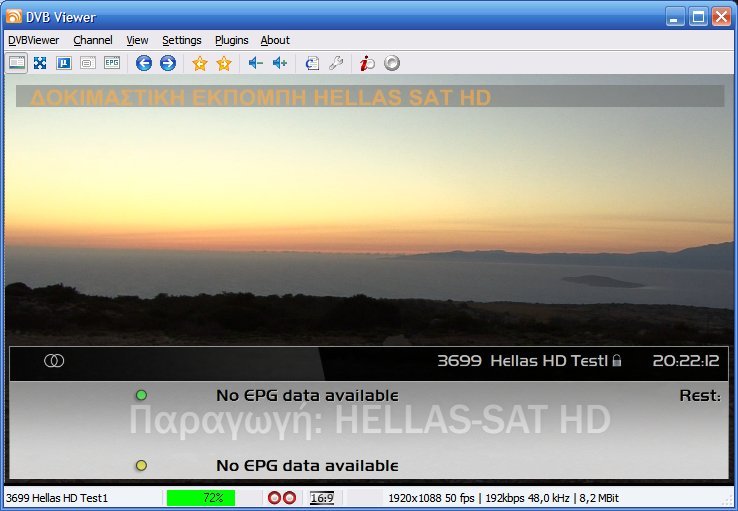Toggle the channel list window icon
This screenshot has width=738, height=511.
click(x=17, y=63)
